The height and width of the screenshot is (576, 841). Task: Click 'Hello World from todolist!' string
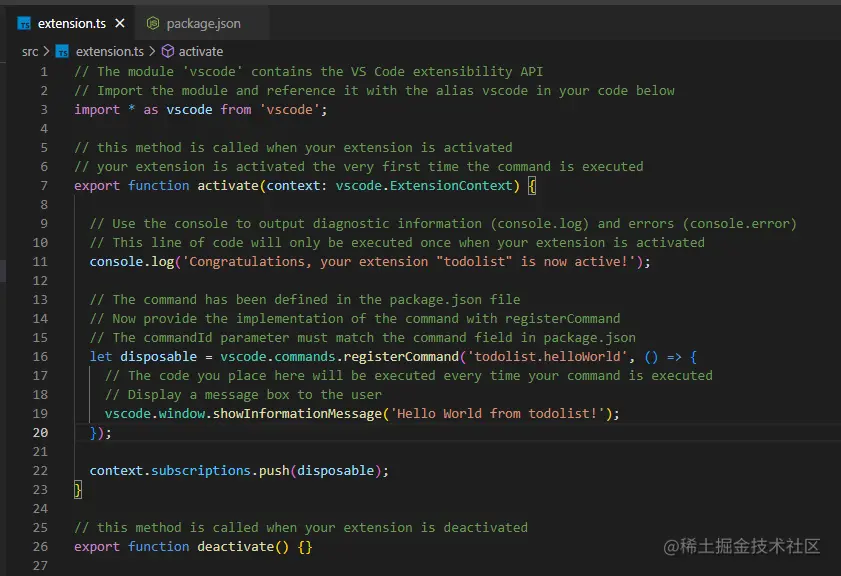pos(497,413)
